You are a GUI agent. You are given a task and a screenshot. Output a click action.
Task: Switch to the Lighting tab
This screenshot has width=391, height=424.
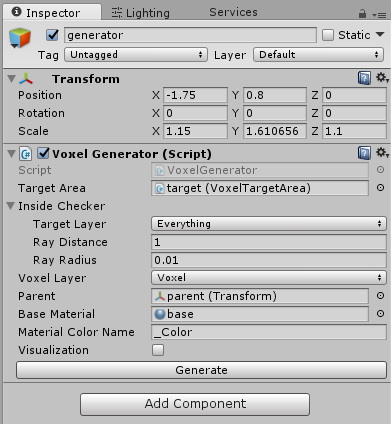140,13
